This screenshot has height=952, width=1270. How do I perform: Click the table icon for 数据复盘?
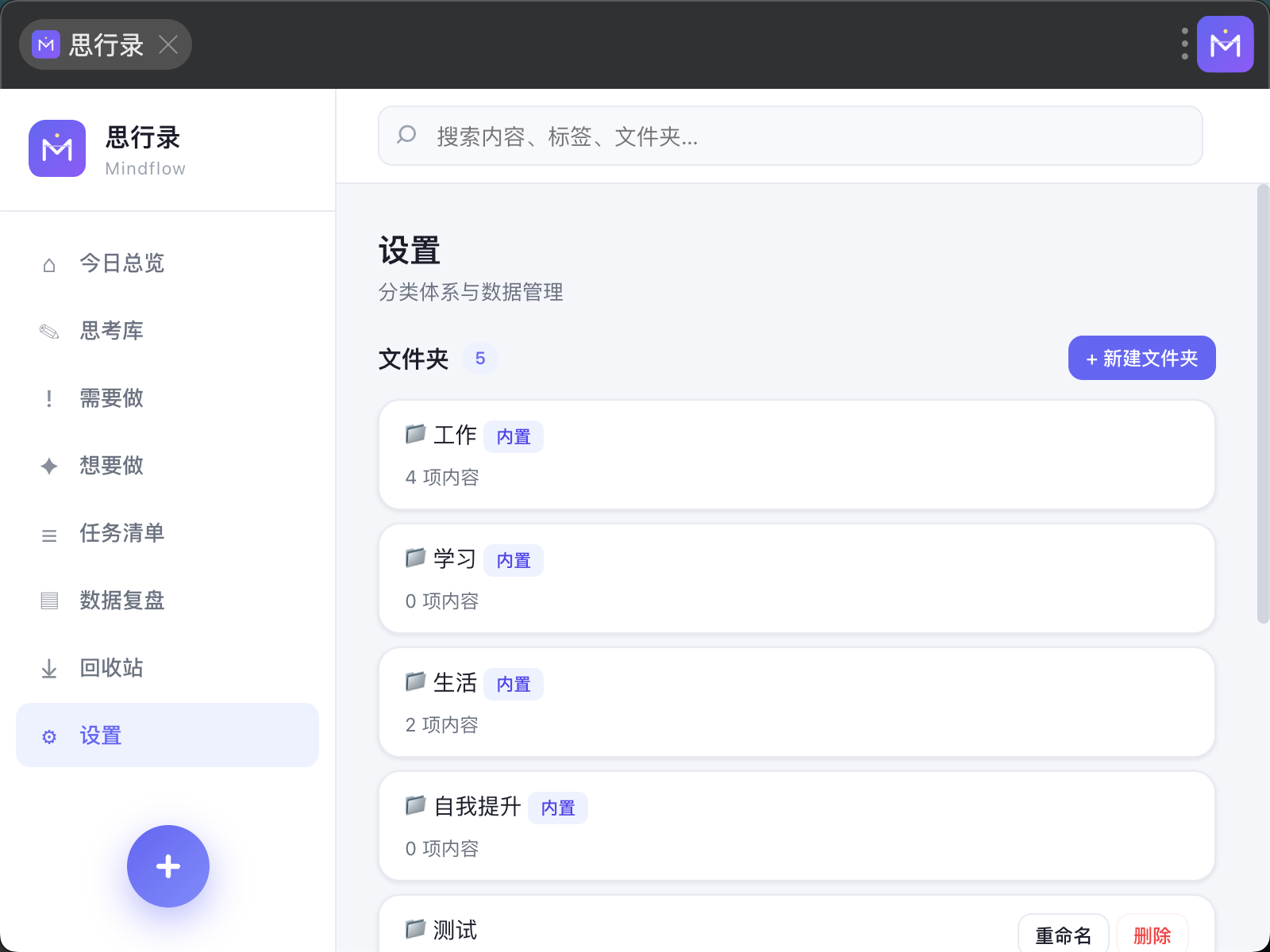coord(49,601)
